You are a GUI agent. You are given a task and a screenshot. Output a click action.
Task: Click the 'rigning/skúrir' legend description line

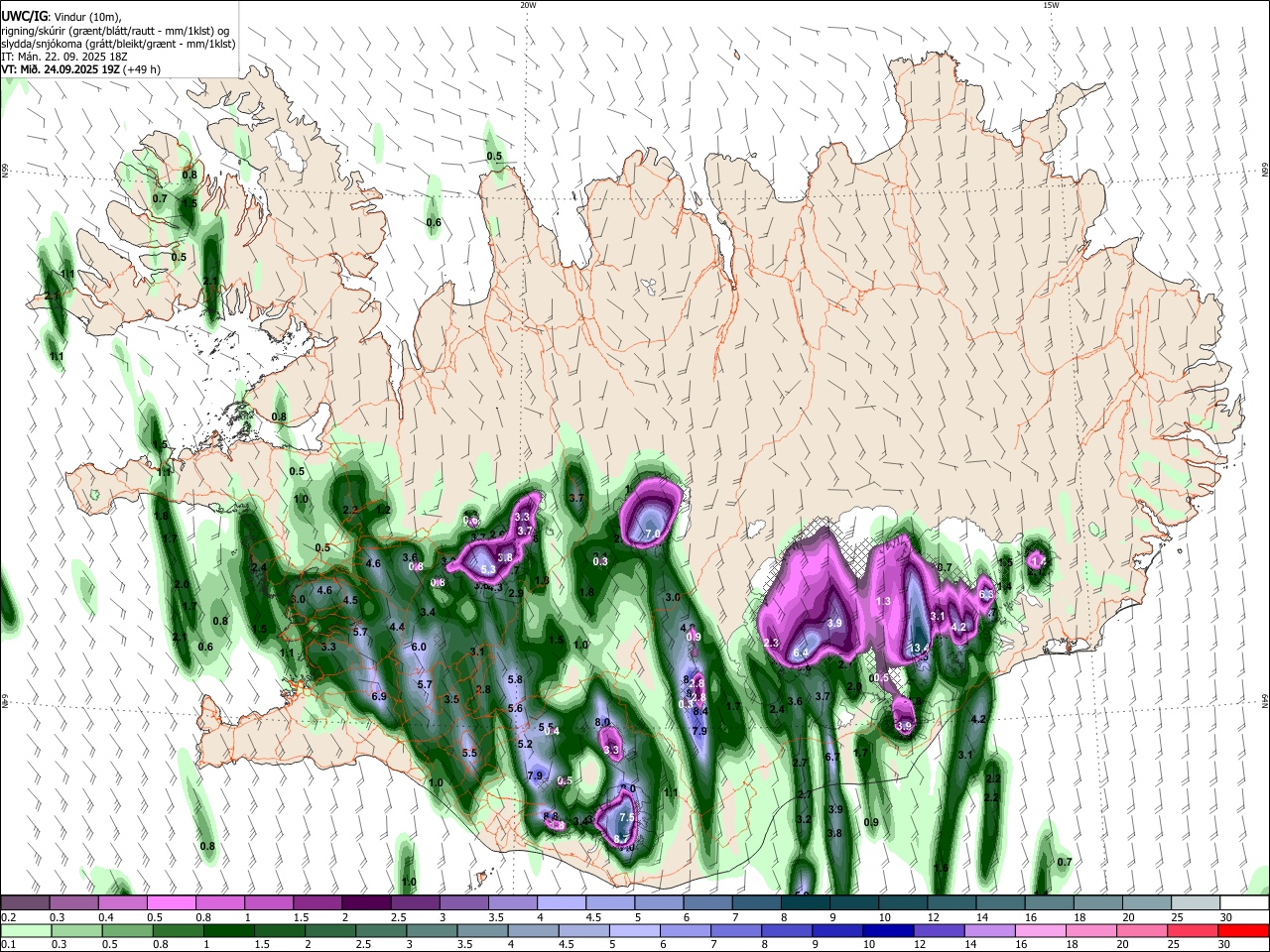point(116,30)
